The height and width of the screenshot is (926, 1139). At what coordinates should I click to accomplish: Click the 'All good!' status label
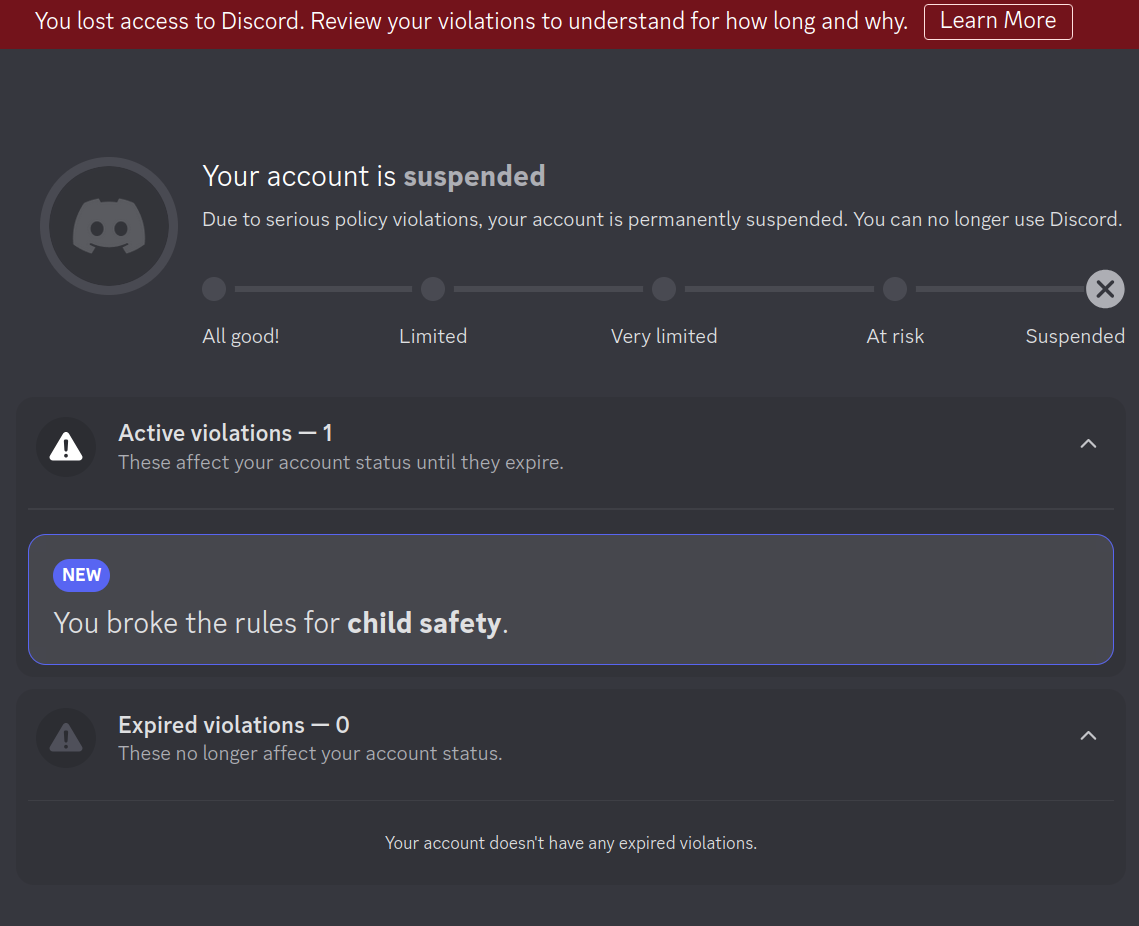240,336
